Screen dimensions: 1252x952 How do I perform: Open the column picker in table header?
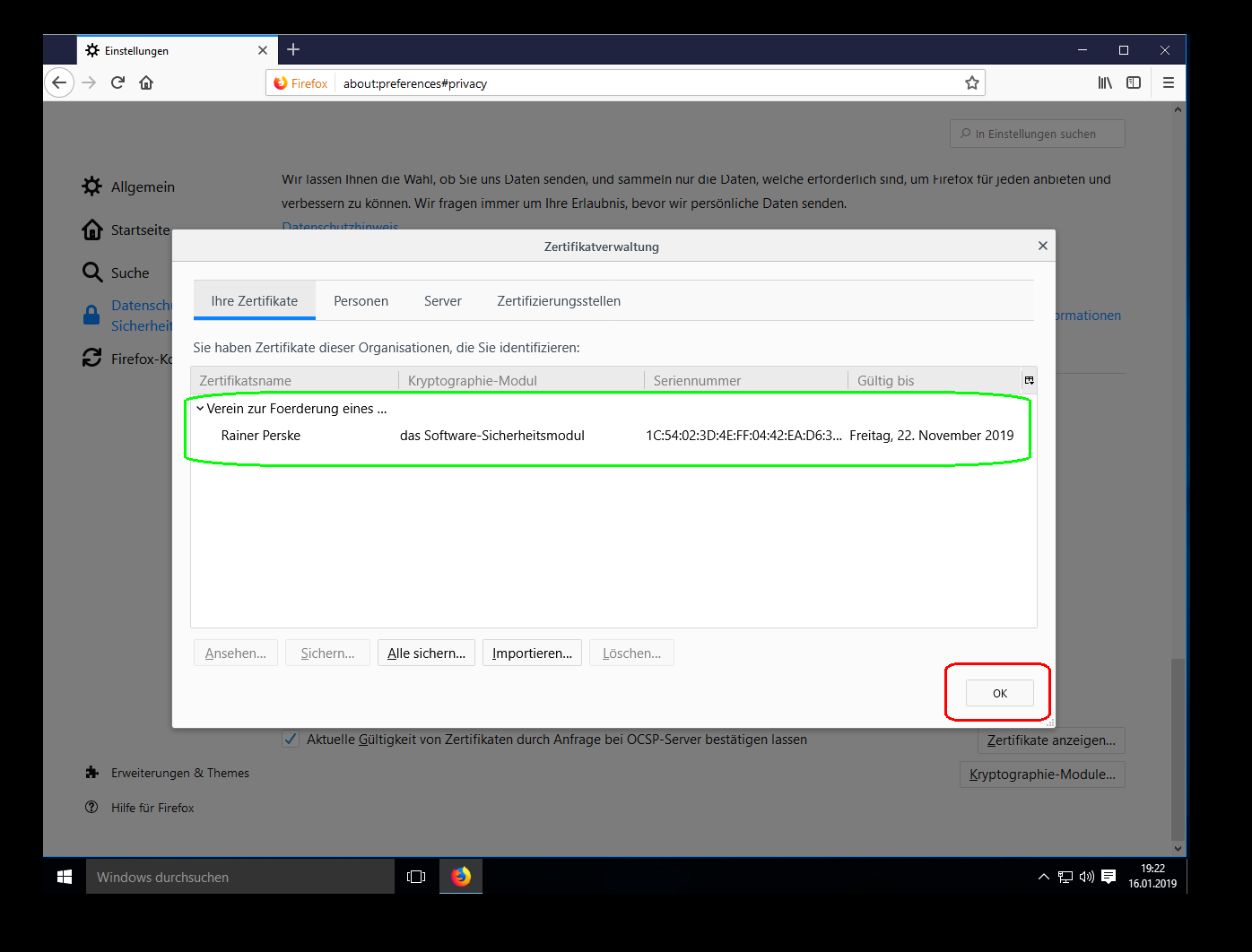click(x=1029, y=380)
